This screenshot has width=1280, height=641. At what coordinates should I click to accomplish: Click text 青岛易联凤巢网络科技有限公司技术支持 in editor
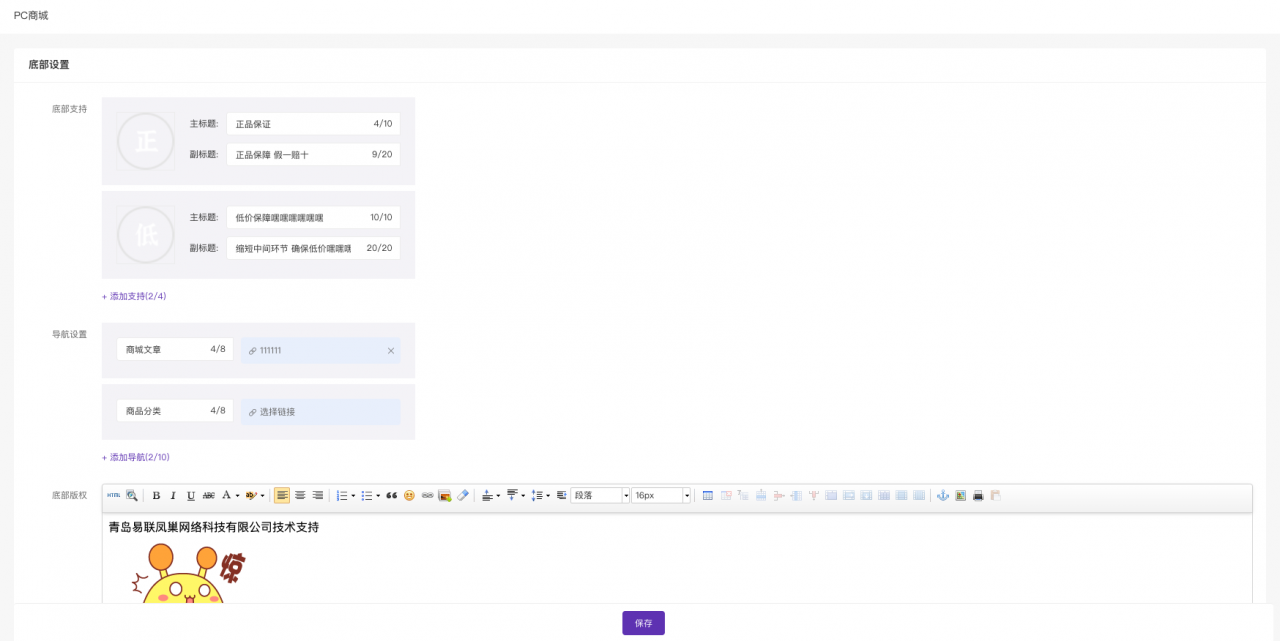coord(214,527)
